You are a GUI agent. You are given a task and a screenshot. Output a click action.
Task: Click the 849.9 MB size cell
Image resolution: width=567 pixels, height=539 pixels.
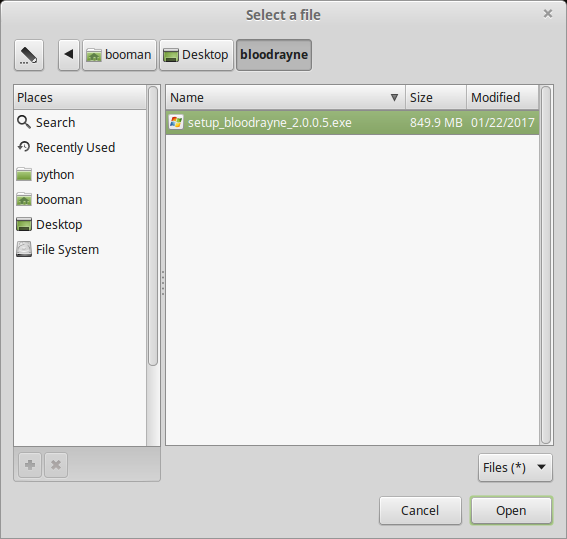(x=436, y=123)
